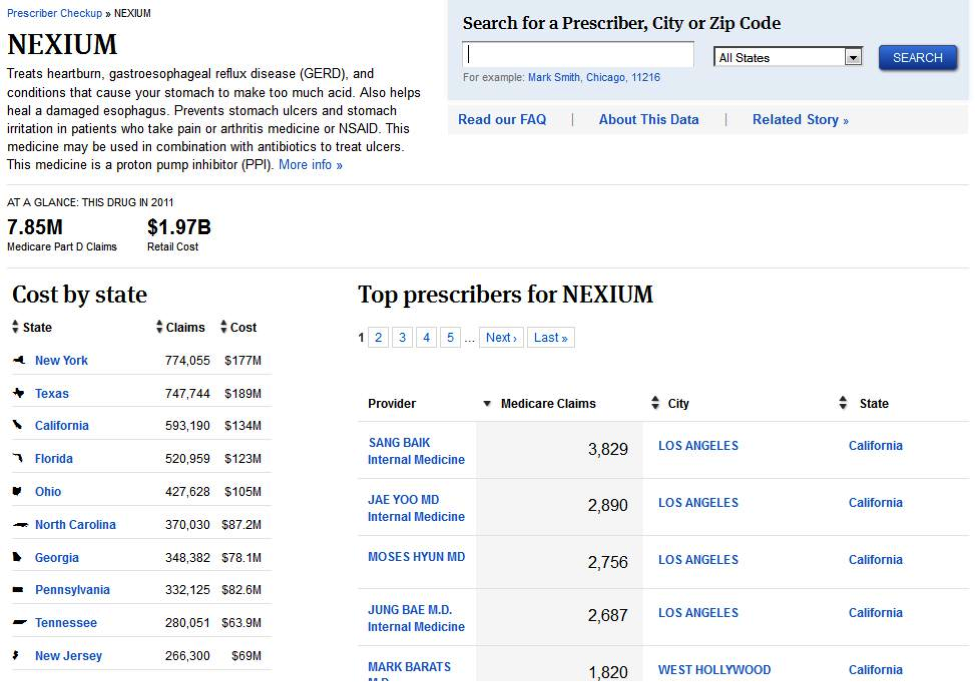Open the New York state link
Viewport: 975px width, 682px height.
coord(62,361)
